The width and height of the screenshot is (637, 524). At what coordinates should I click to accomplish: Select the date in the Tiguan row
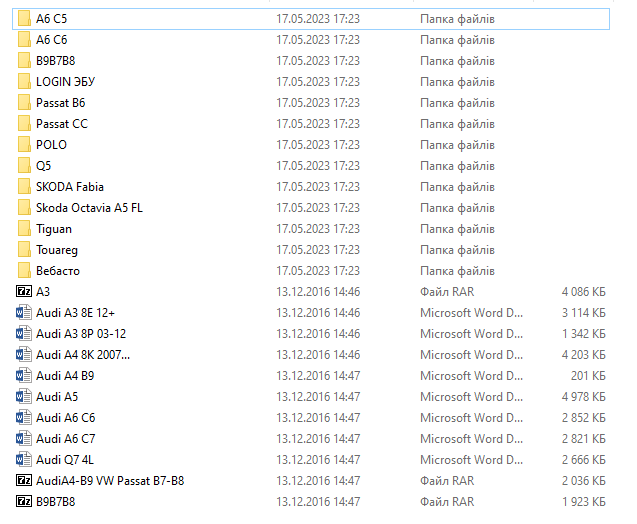pos(318,229)
